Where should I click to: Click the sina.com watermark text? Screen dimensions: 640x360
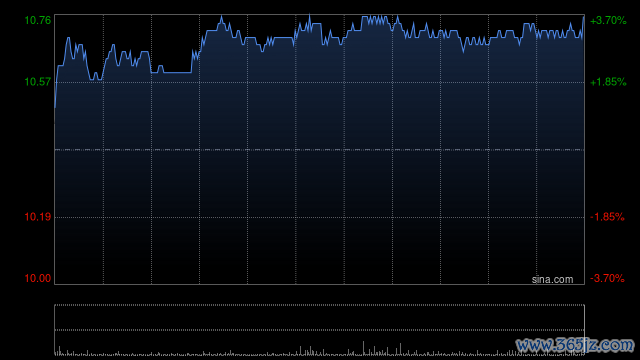click(x=552, y=280)
